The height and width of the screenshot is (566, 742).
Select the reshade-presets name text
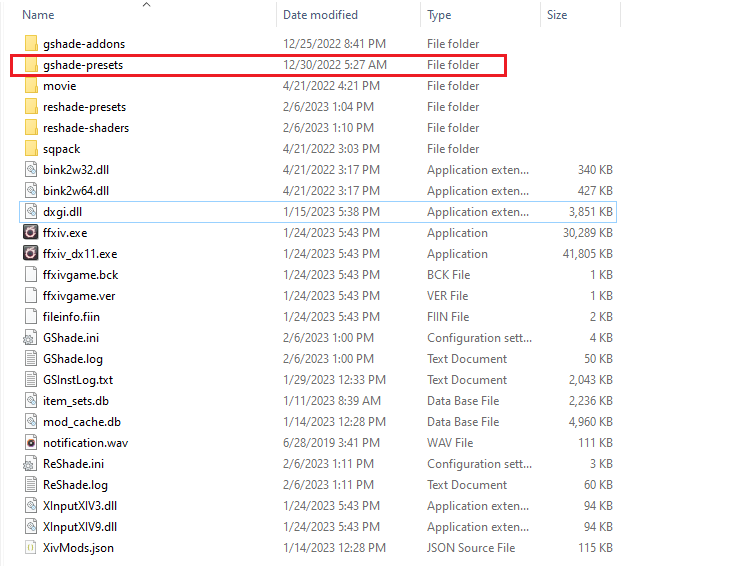point(84,107)
